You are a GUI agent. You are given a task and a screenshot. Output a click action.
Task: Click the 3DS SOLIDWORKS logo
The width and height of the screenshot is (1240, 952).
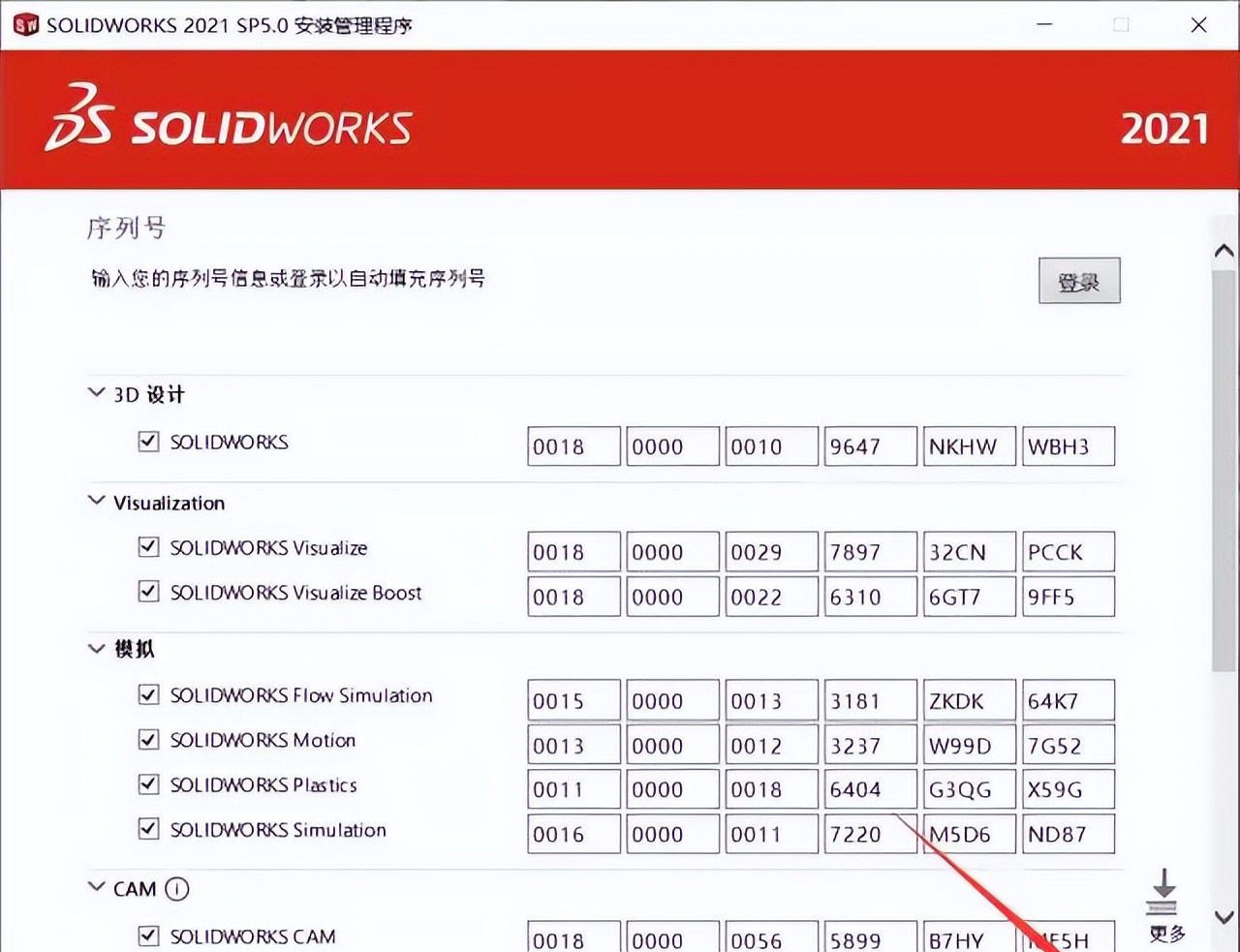coord(229,119)
